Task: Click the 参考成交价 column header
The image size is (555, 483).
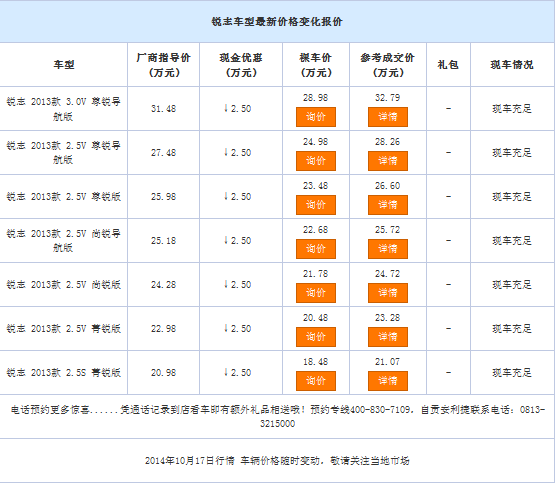Action: [388, 65]
